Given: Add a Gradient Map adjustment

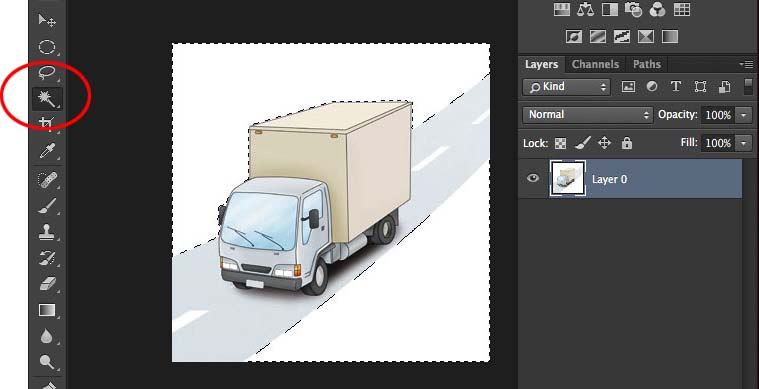Looking at the screenshot, I should [670, 37].
